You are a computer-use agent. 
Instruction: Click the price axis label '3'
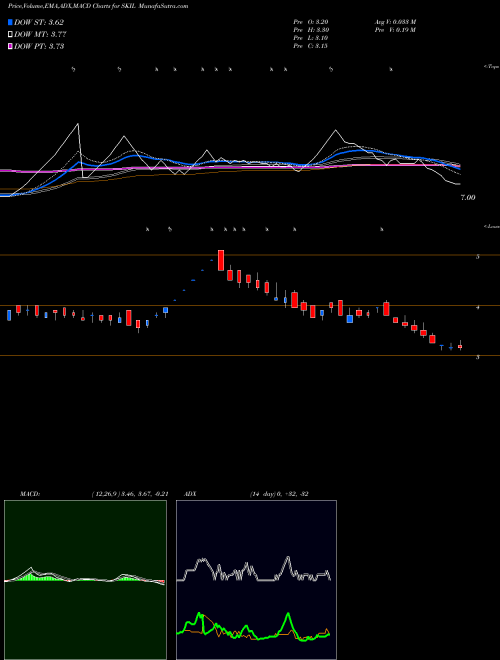point(477,357)
